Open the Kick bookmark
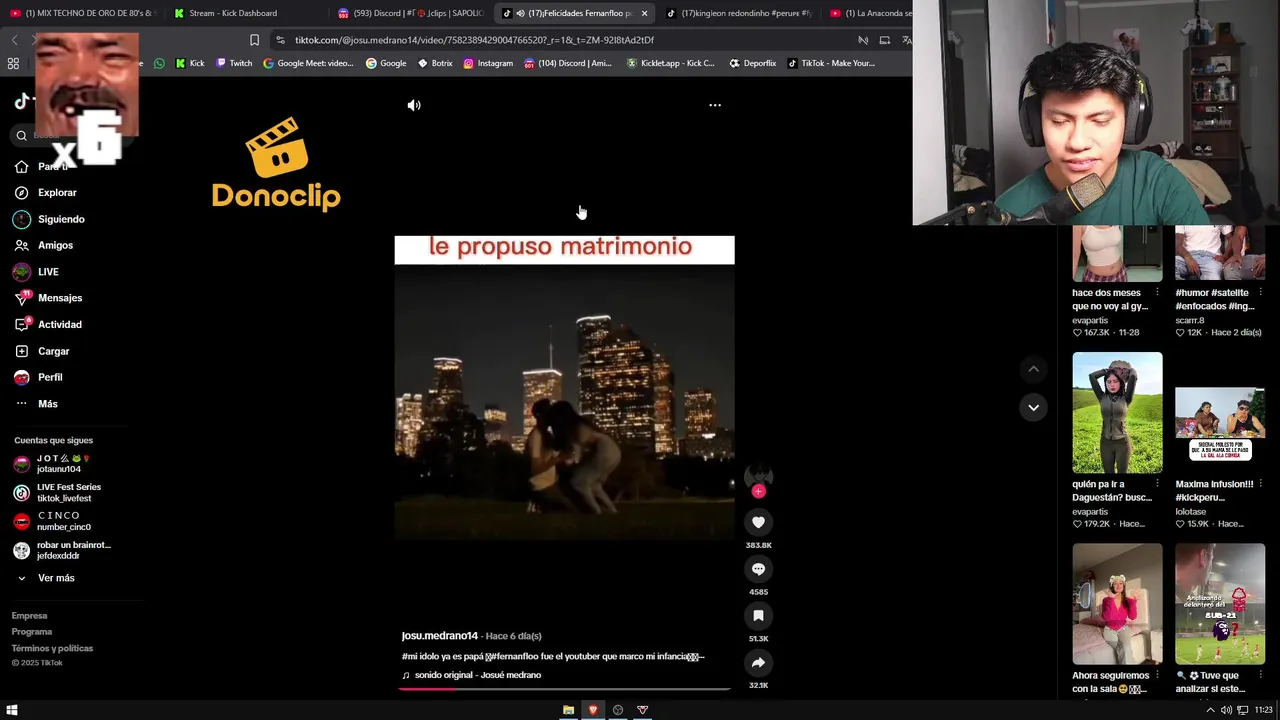The image size is (1280, 720). (190, 63)
